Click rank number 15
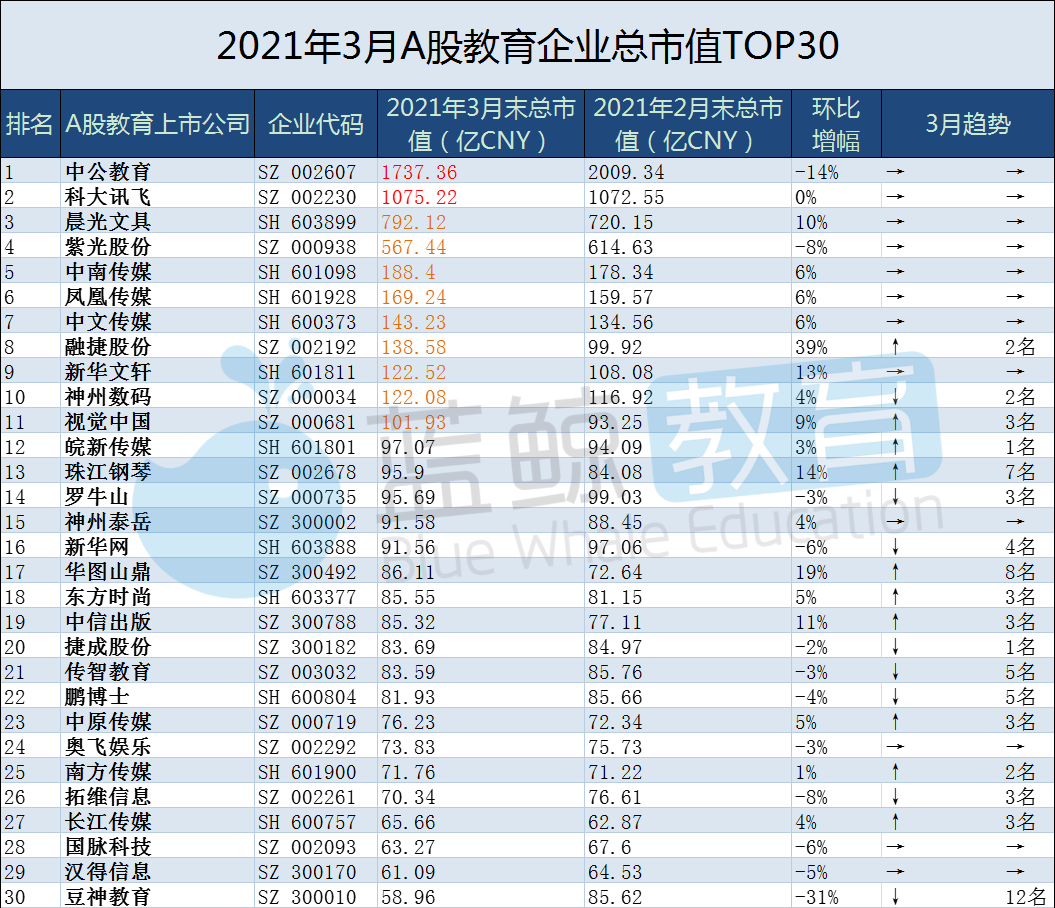Image resolution: width=1055 pixels, height=908 pixels. point(15,523)
